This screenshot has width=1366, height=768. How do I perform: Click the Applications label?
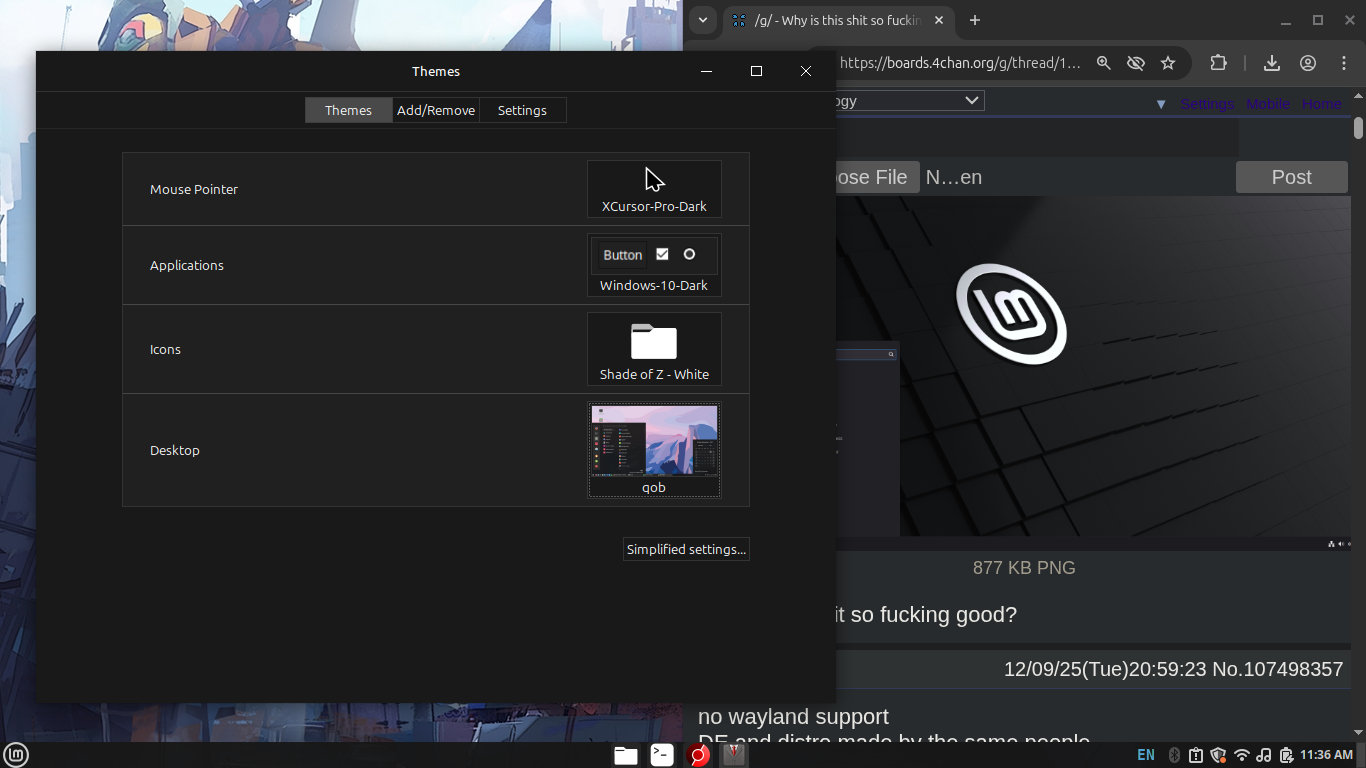pyautogui.click(x=187, y=265)
